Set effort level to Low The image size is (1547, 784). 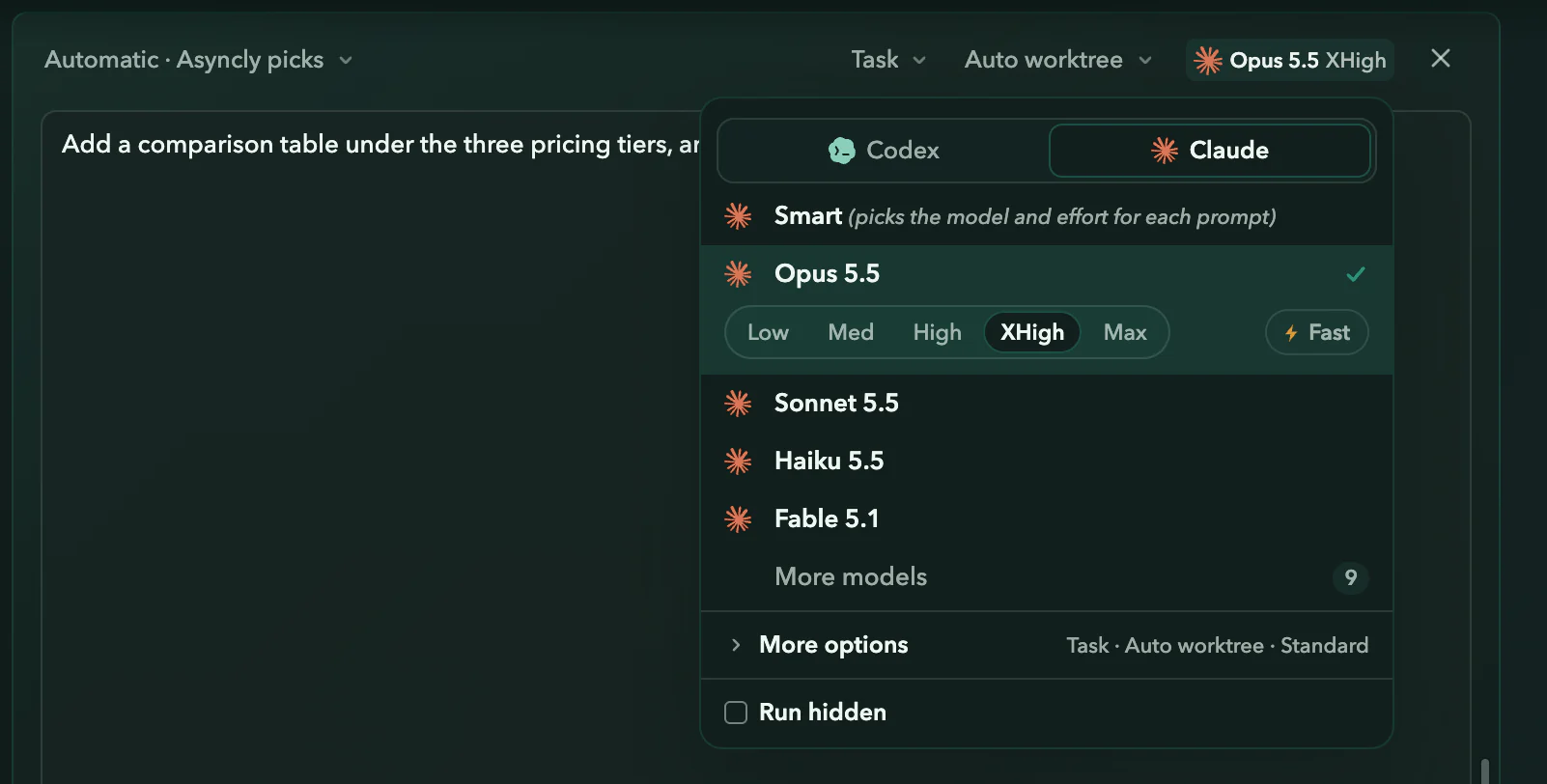(768, 332)
